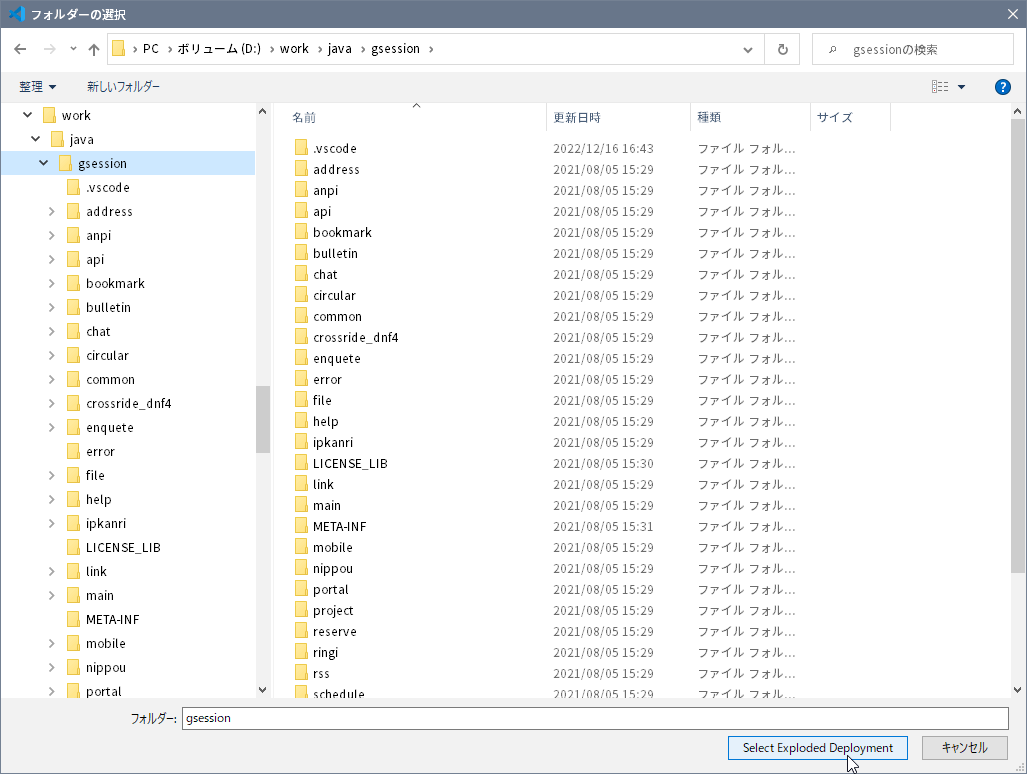
Task: Open the recent locations dropdown arrow
Action: click(x=73, y=49)
